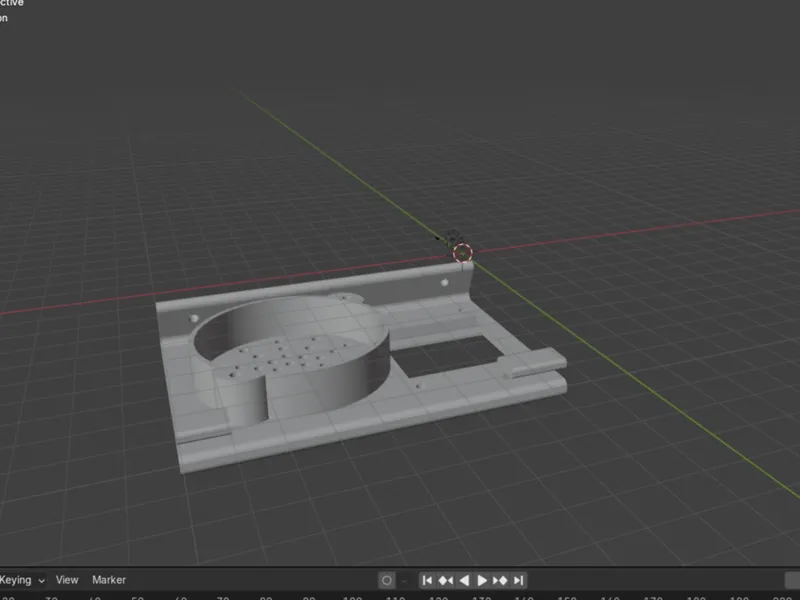
Task: Jump to the previous keyframe
Action: pyautogui.click(x=445, y=581)
